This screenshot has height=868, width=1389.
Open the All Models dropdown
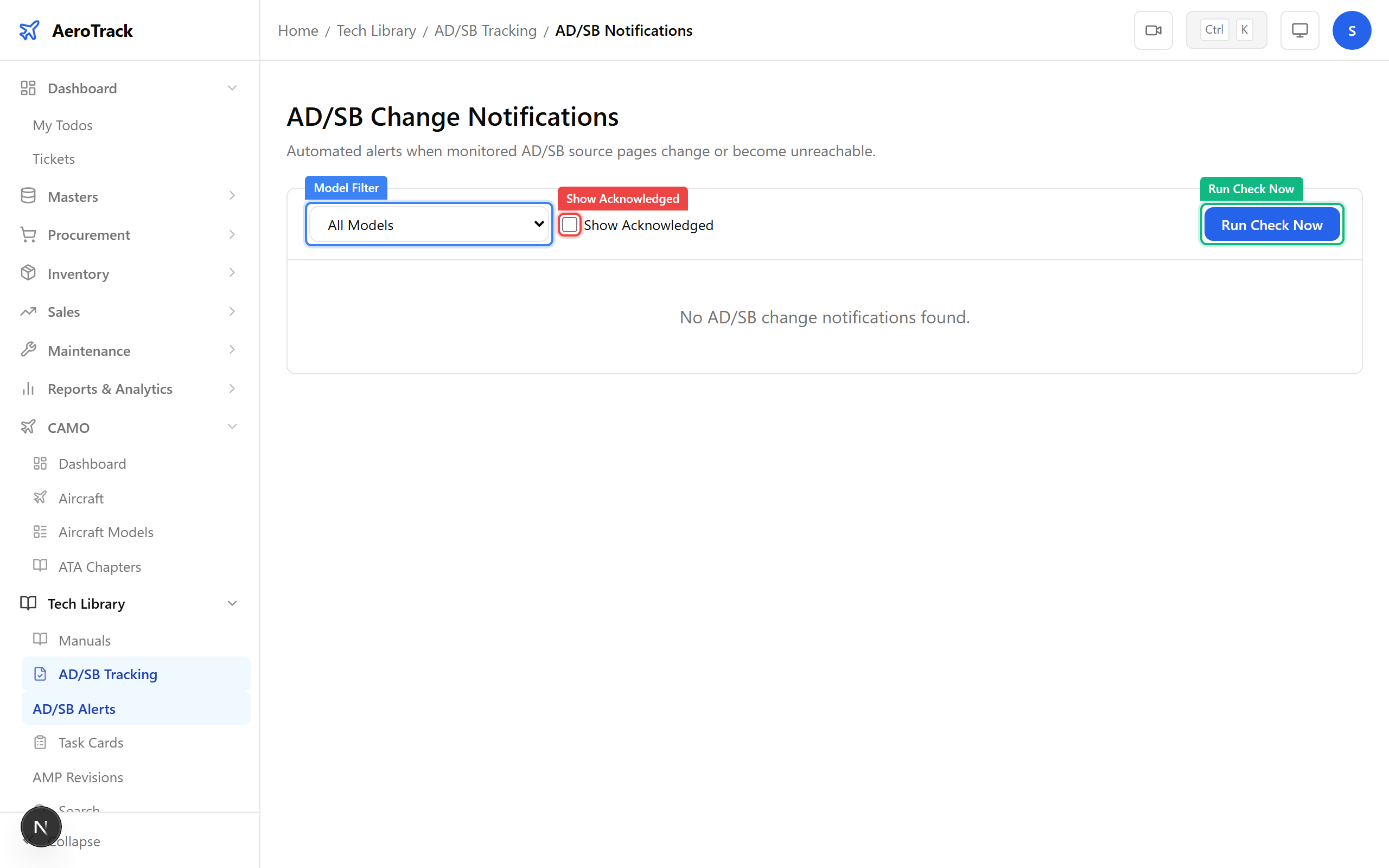pyautogui.click(x=428, y=224)
